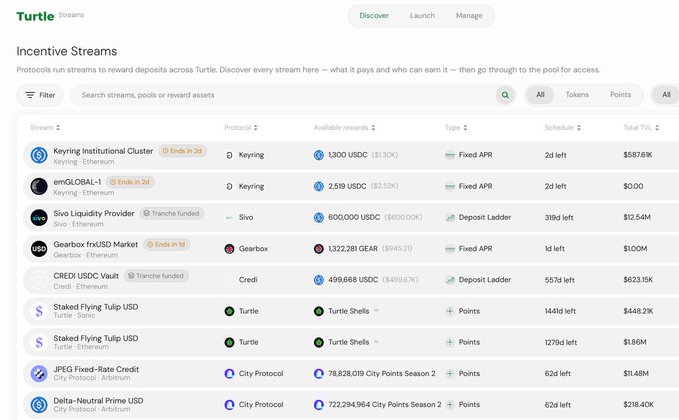Click Deposit Ladder label in CREDI row

coord(485,280)
